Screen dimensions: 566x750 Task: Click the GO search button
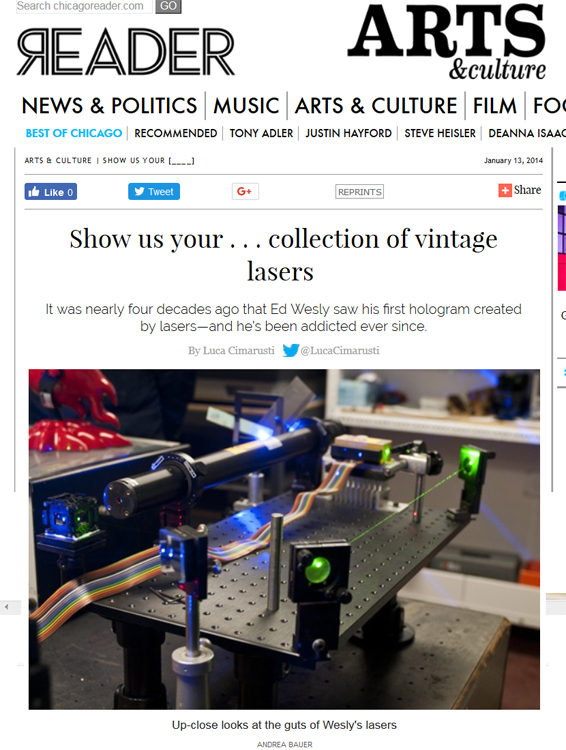coord(168,6)
